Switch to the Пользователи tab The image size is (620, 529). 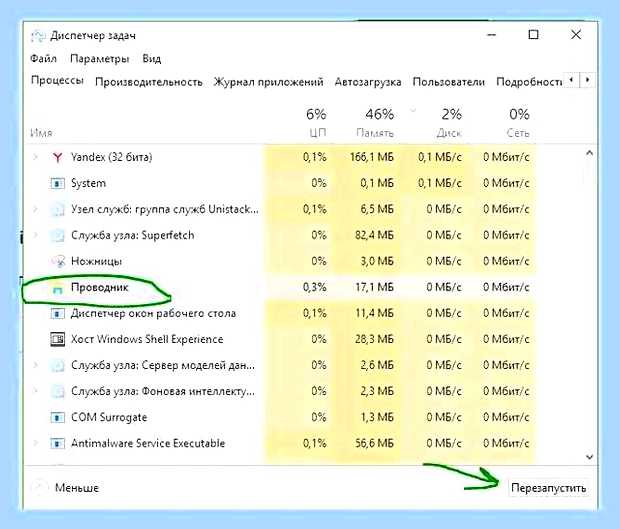[x=448, y=82]
